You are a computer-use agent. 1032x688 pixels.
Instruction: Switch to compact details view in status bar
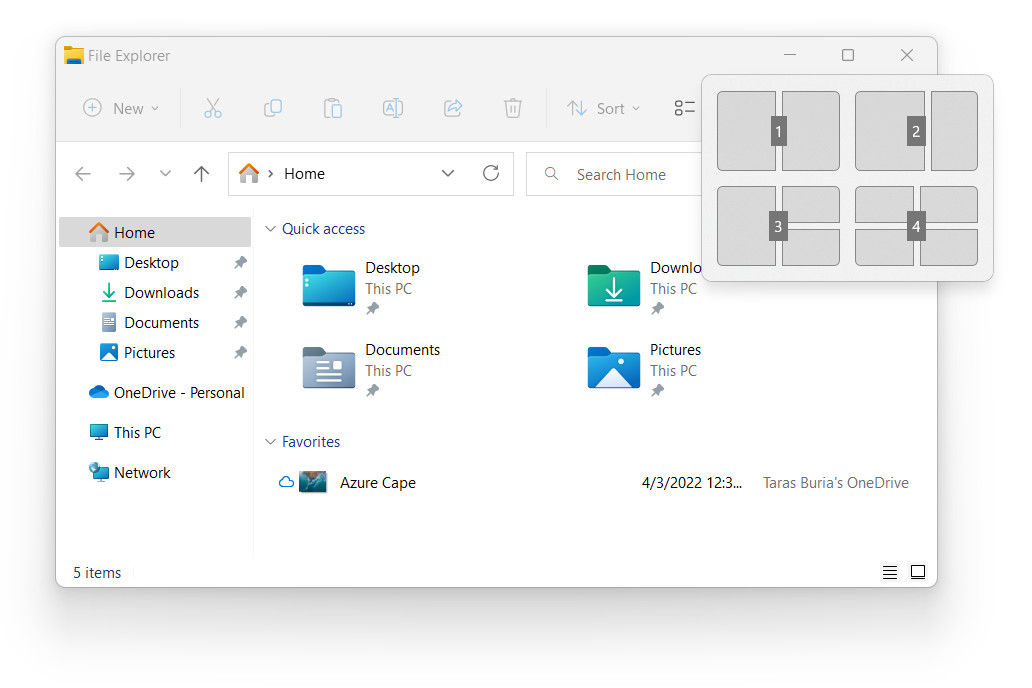coord(890,572)
